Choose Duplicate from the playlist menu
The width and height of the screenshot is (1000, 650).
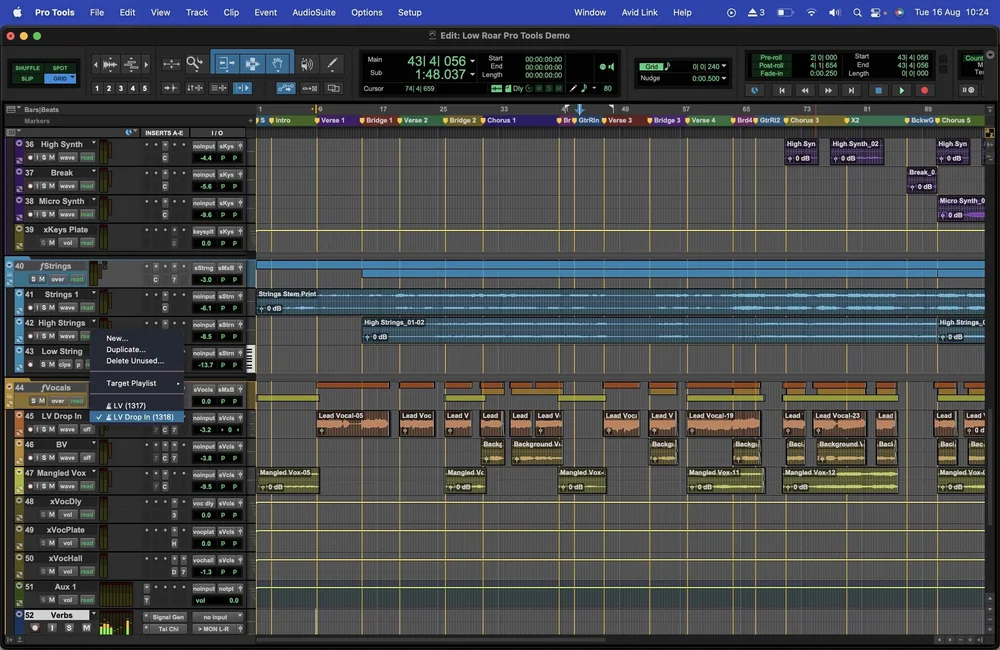pos(125,350)
